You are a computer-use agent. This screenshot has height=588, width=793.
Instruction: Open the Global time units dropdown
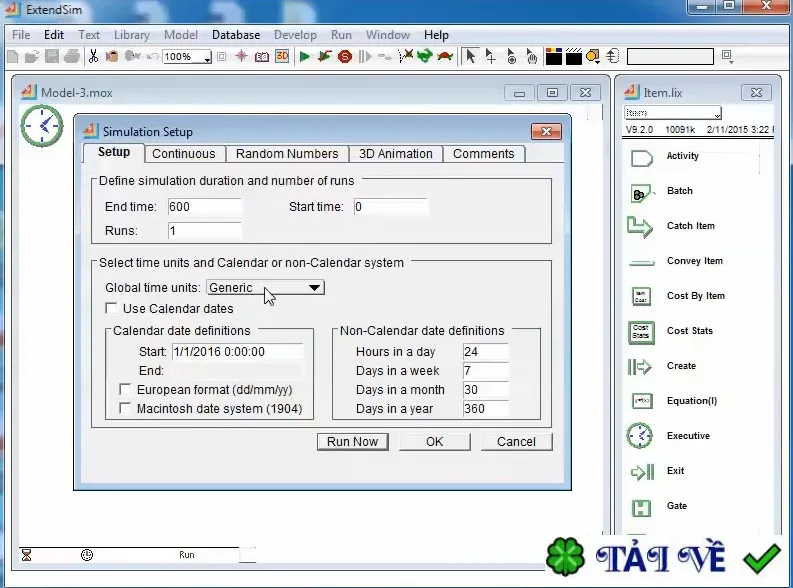(x=266, y=288)
